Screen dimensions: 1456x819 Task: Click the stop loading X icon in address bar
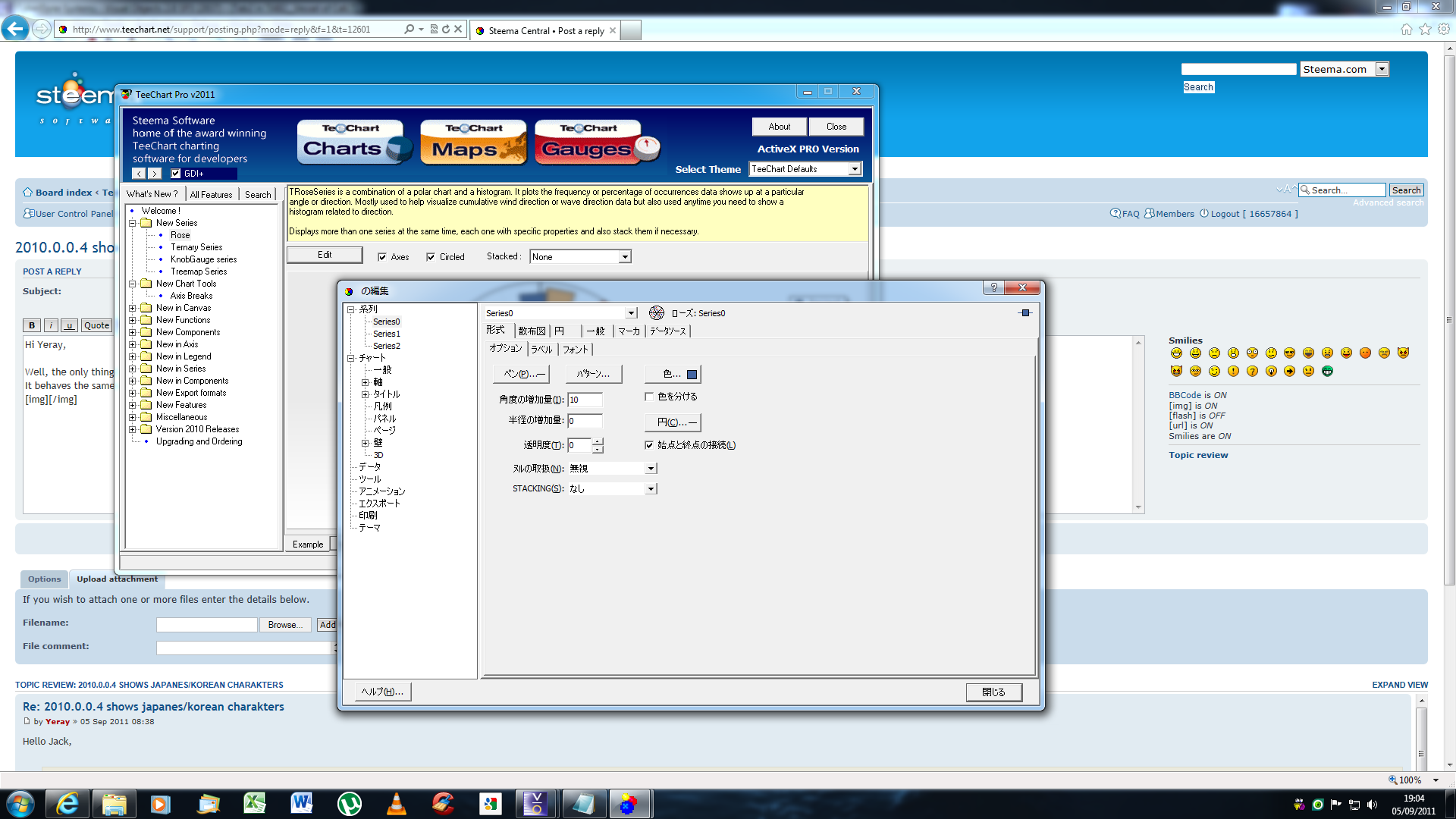pos(458,29)
